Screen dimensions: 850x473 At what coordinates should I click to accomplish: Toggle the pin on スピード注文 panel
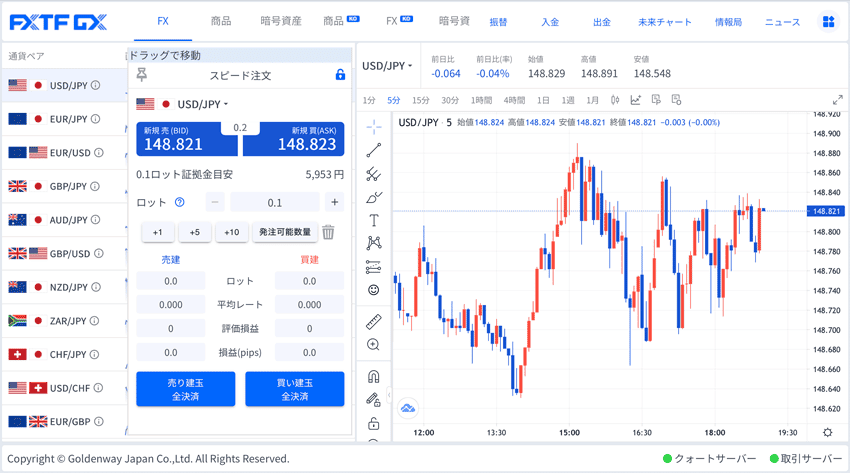(x=142, y=75)
